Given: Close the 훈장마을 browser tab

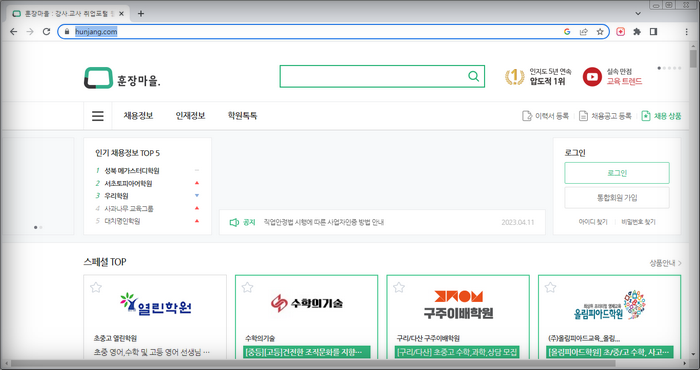Looking at the screenshot, I should pyautogui.click(x=121, y=14).
